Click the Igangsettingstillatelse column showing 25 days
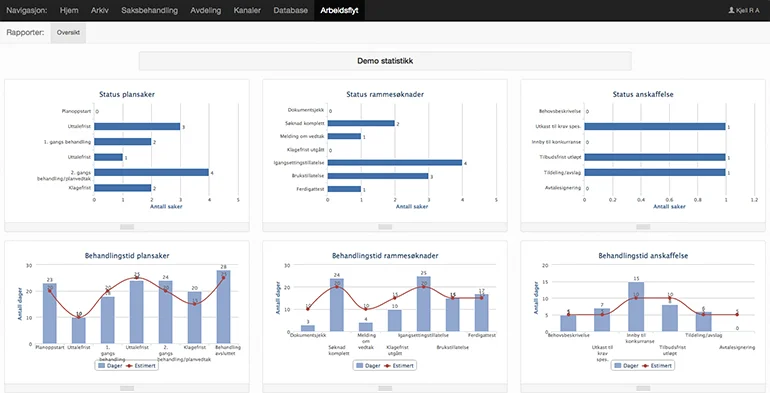 [424, 304]
